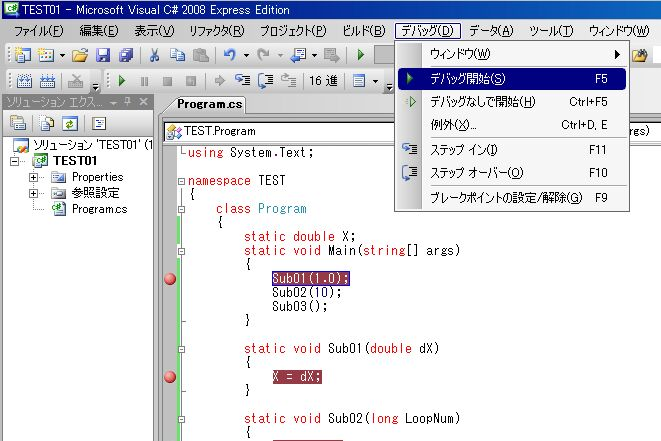Image resolution: width=661 pixels, height=441 pixels.
Task: Open the Undo history dropdown arrow
Action: 246,55
